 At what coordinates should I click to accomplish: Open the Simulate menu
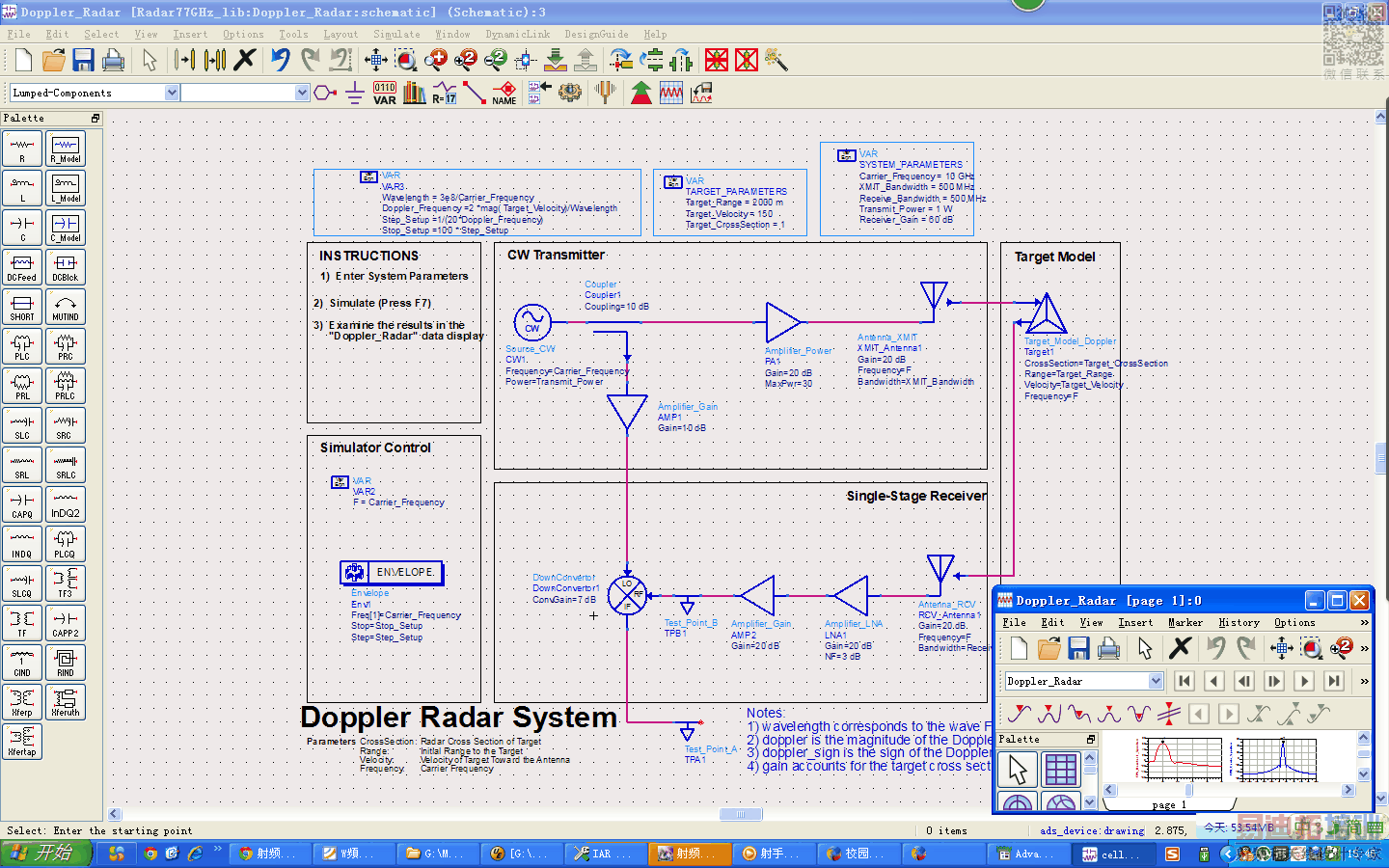click(x=396, y=34)
